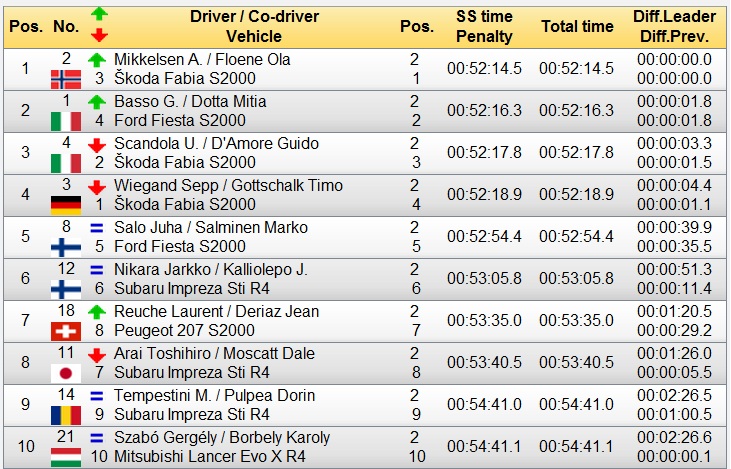Click the red down arrow for Scandola U.

97,145
